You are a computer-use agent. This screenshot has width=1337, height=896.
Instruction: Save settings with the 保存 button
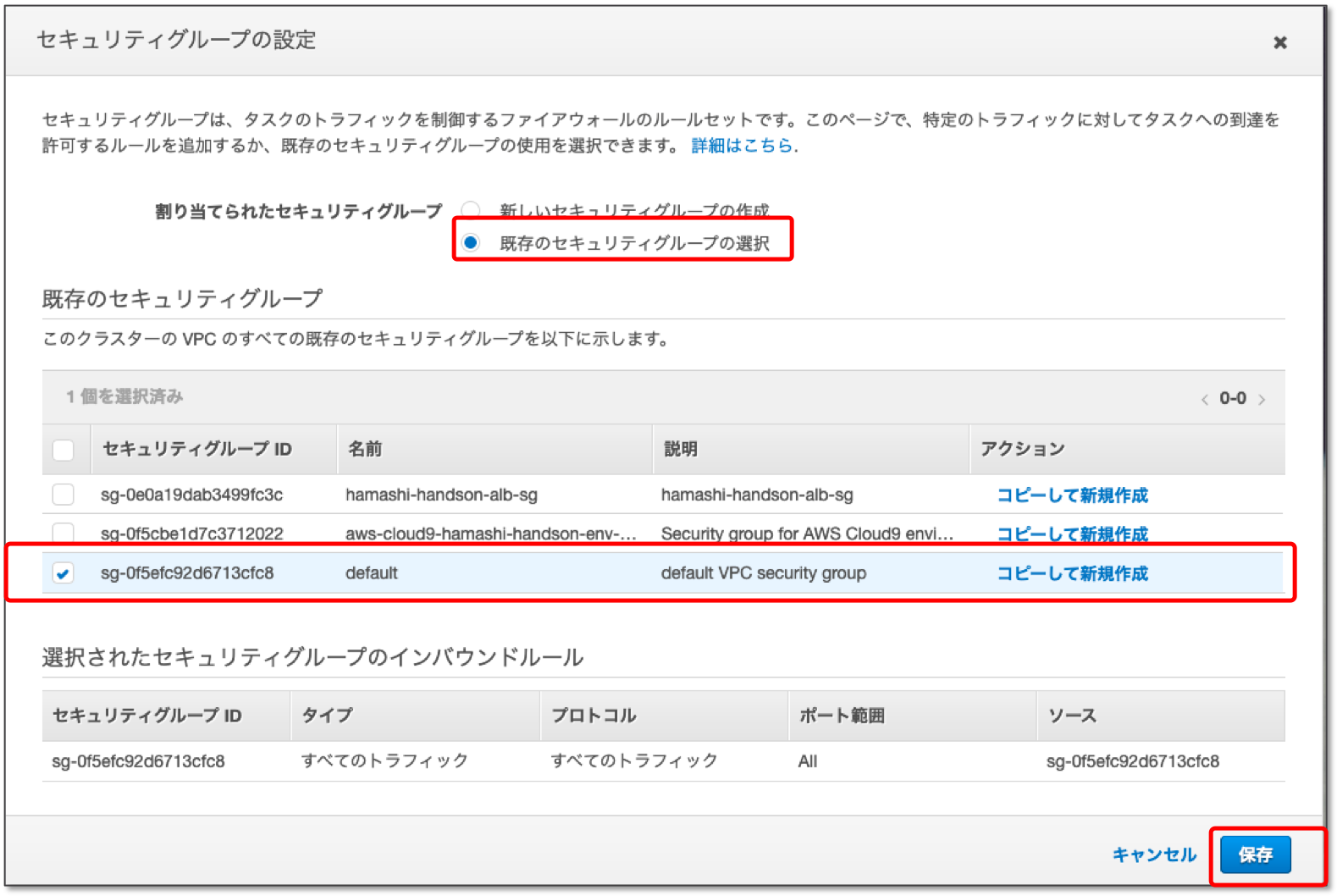click(1256, 855)
